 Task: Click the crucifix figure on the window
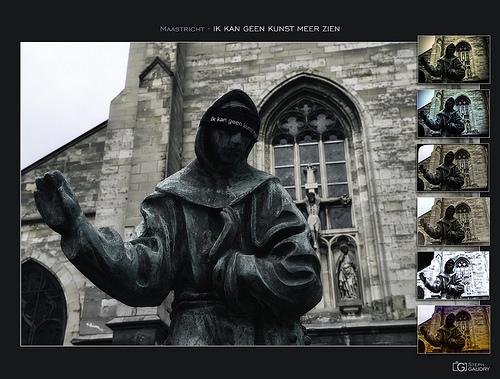coord(314,207)
